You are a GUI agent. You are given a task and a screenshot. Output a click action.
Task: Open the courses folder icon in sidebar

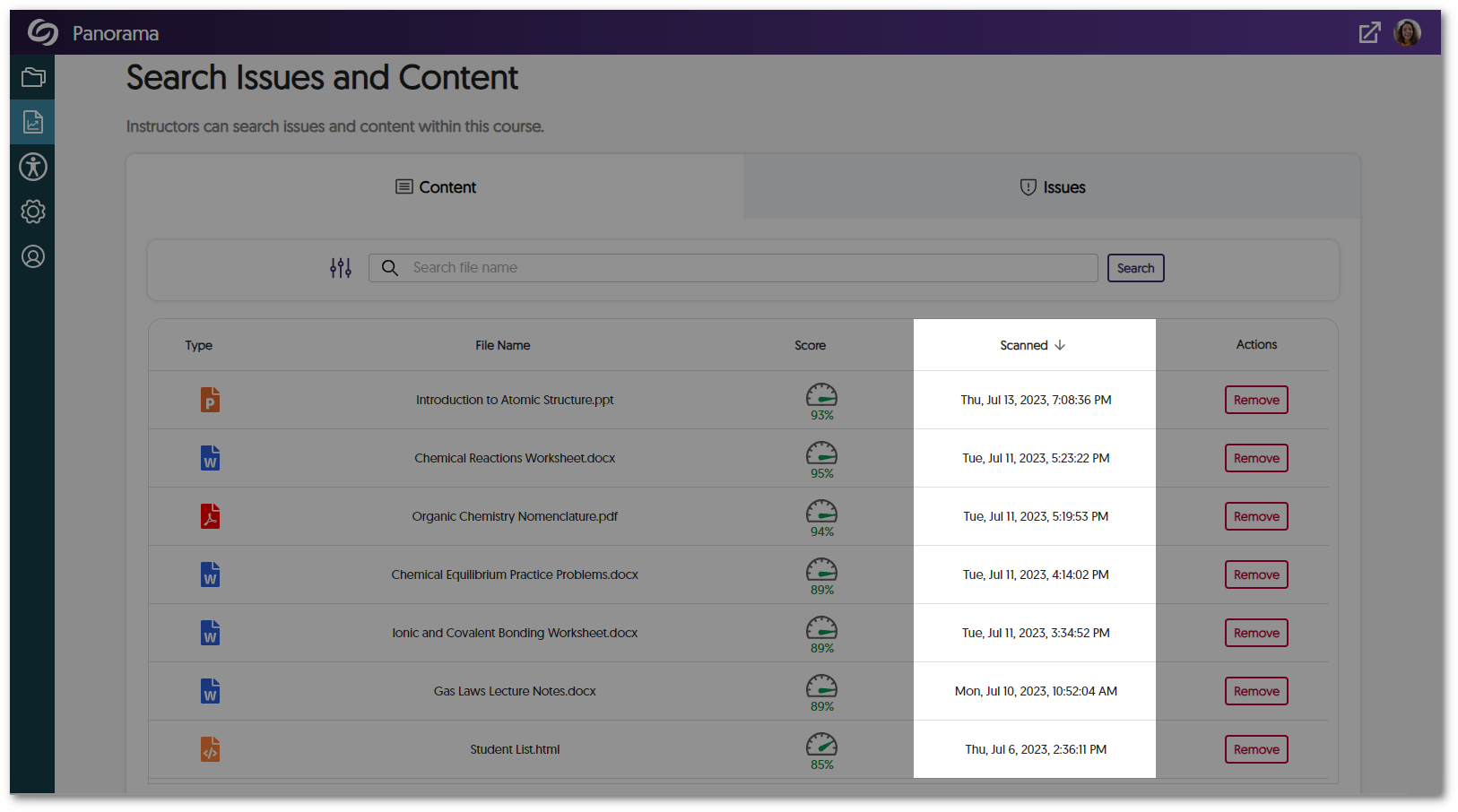[x=32, y=77]
